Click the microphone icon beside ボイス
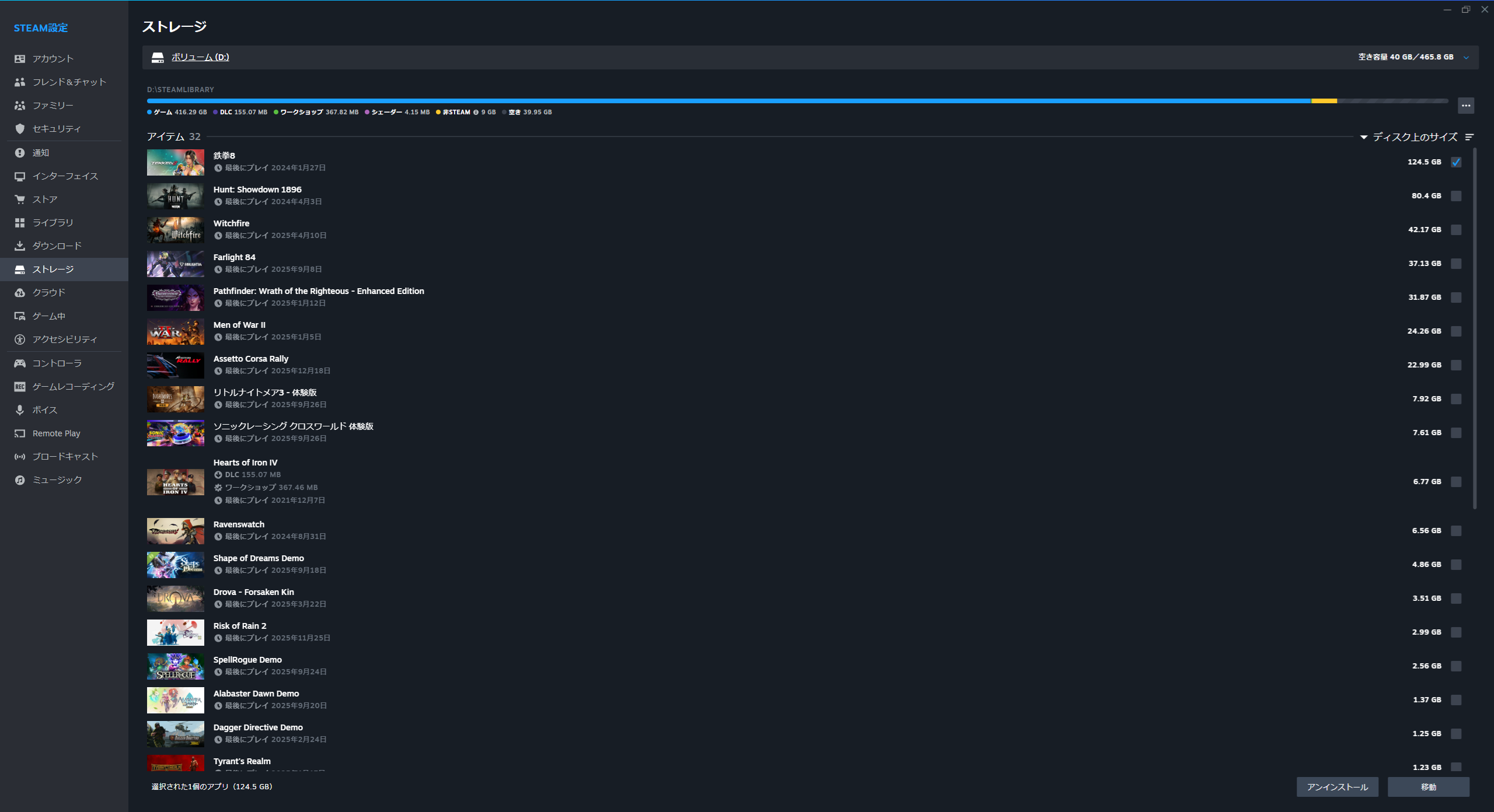 (x=20, y=410)
